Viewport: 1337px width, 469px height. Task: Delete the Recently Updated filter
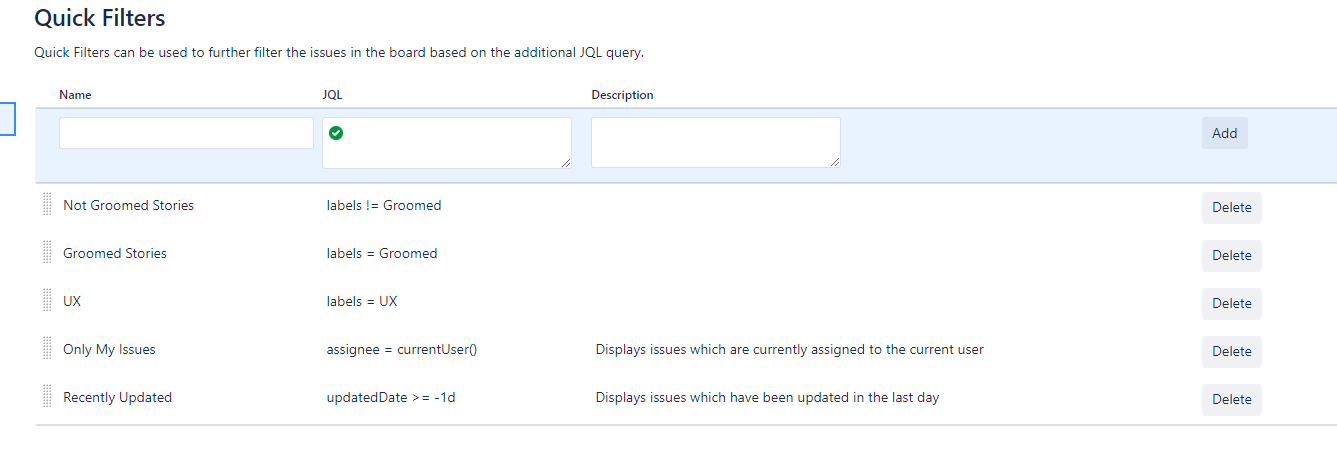coord(1231,399)
